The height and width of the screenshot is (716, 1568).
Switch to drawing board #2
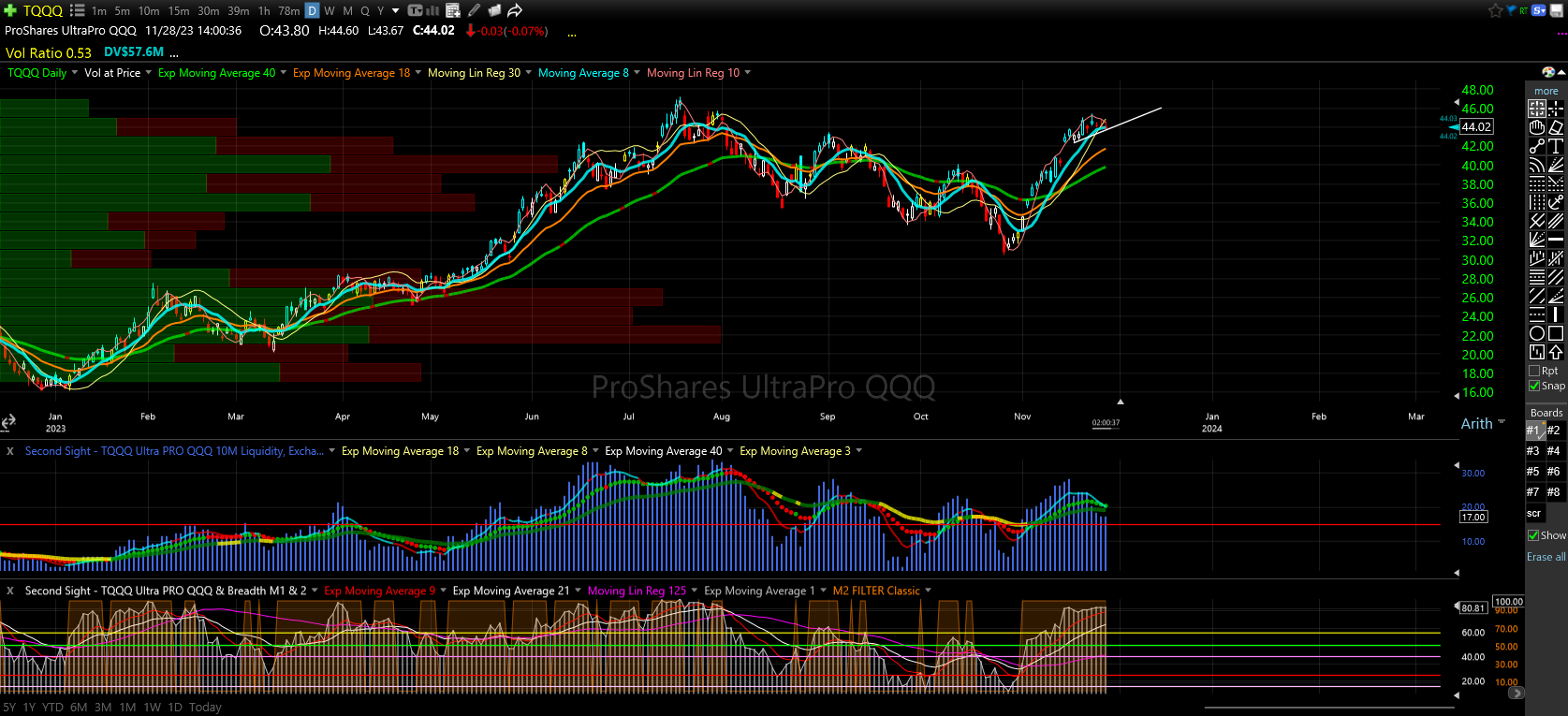click(1554, 431)
